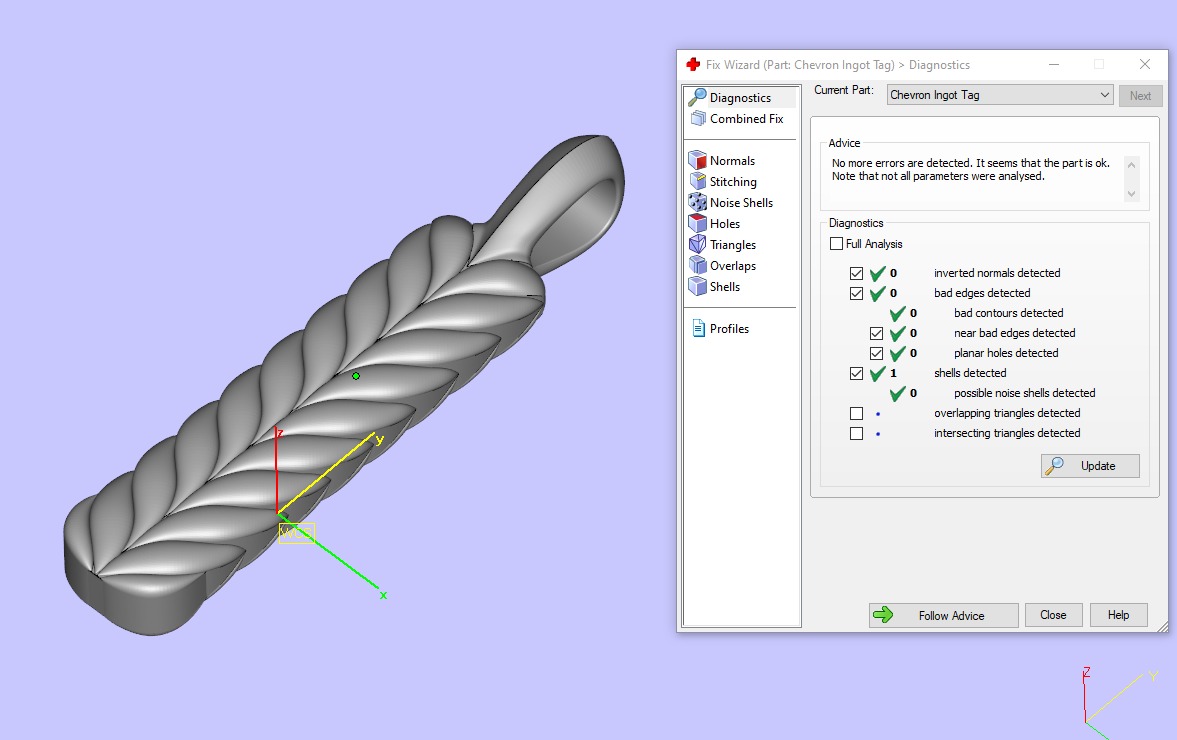The image size is (1177, 740).
Task: Open the Diagnostics sidebar page
Action: (x=740, y=98)
